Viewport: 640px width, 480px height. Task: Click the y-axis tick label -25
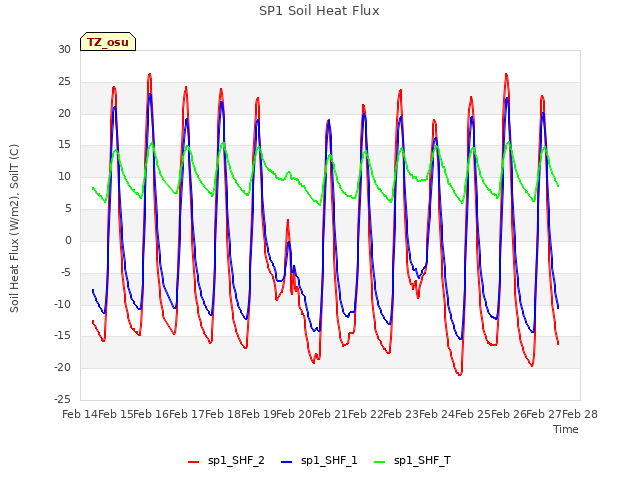click(62, 399)
